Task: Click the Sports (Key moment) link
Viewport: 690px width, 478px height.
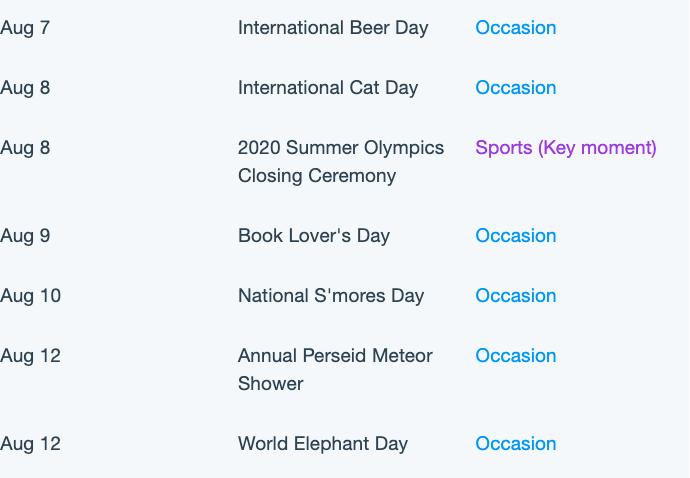Action: point(566,148)
